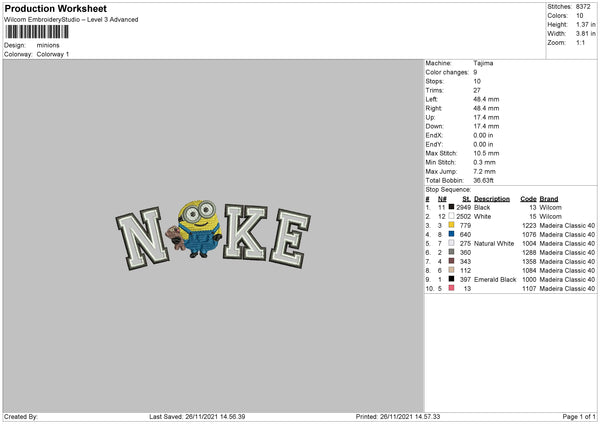
Task: Click the 'Natural White' description
Action: pyautogui.click(x=494, y=243)
